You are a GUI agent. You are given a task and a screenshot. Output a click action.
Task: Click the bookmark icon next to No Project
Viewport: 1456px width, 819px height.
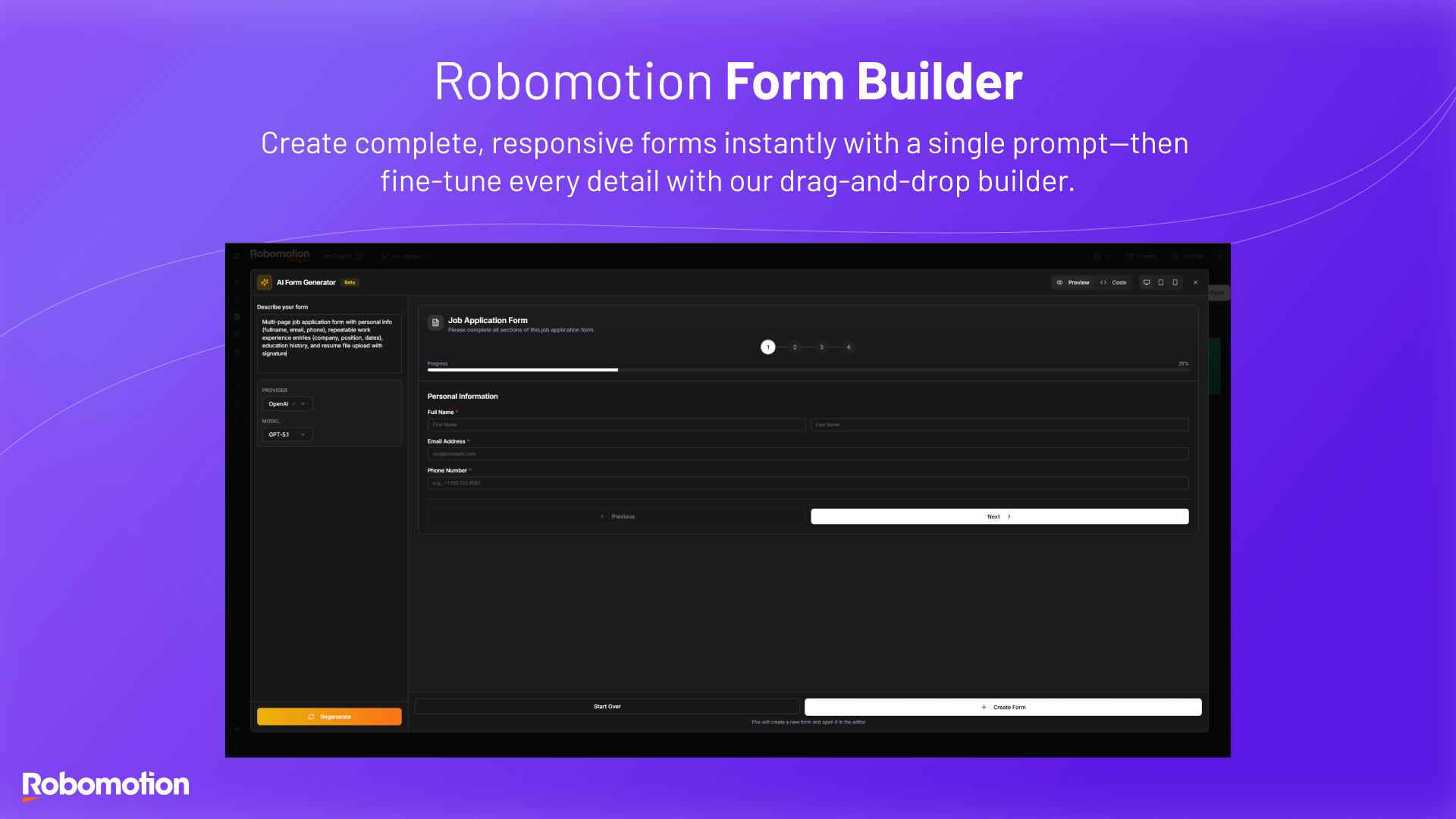[359, 256]
